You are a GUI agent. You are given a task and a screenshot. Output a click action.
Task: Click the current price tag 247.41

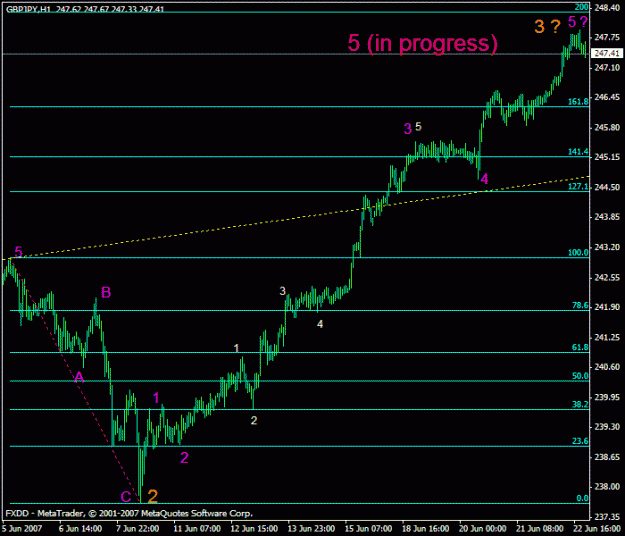pyautogui.click(x=607, y=53)
